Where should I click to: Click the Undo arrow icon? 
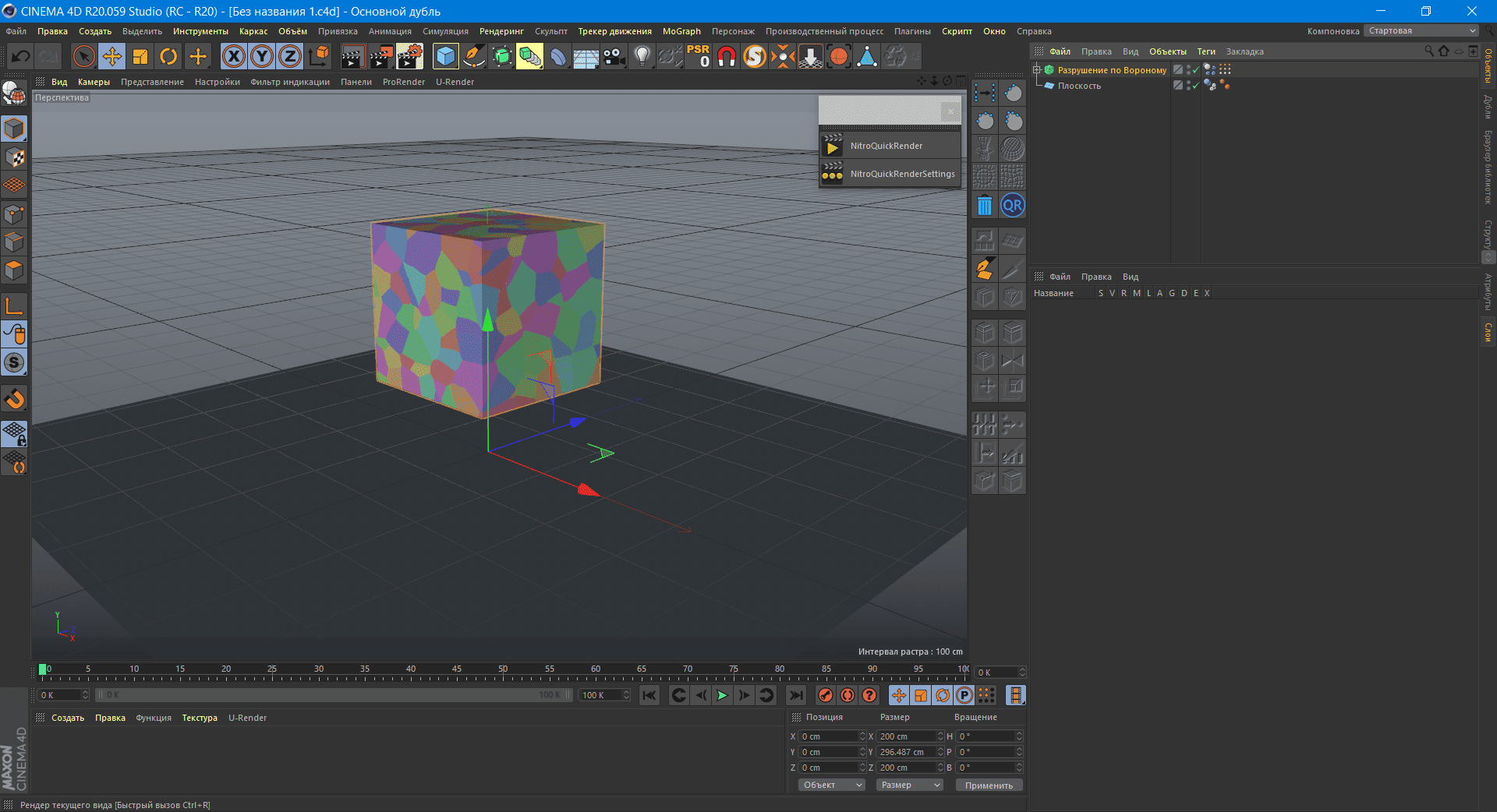pos(21,56)
